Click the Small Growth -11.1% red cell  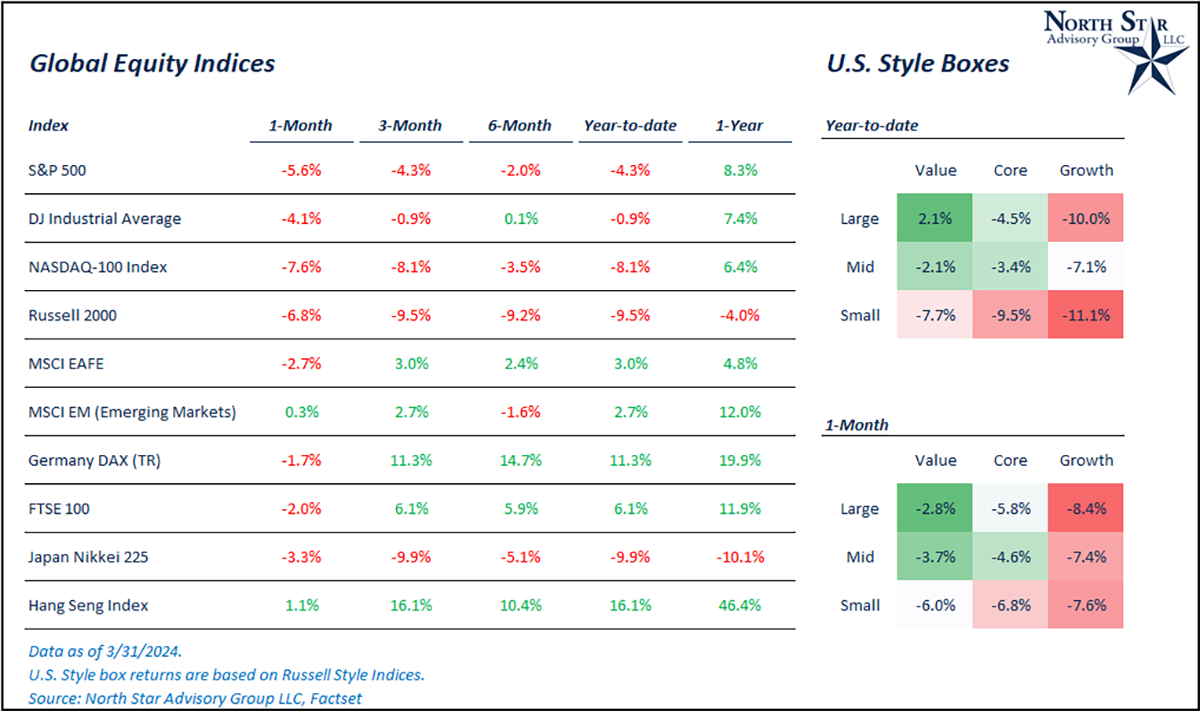(x=1086, y=315)
